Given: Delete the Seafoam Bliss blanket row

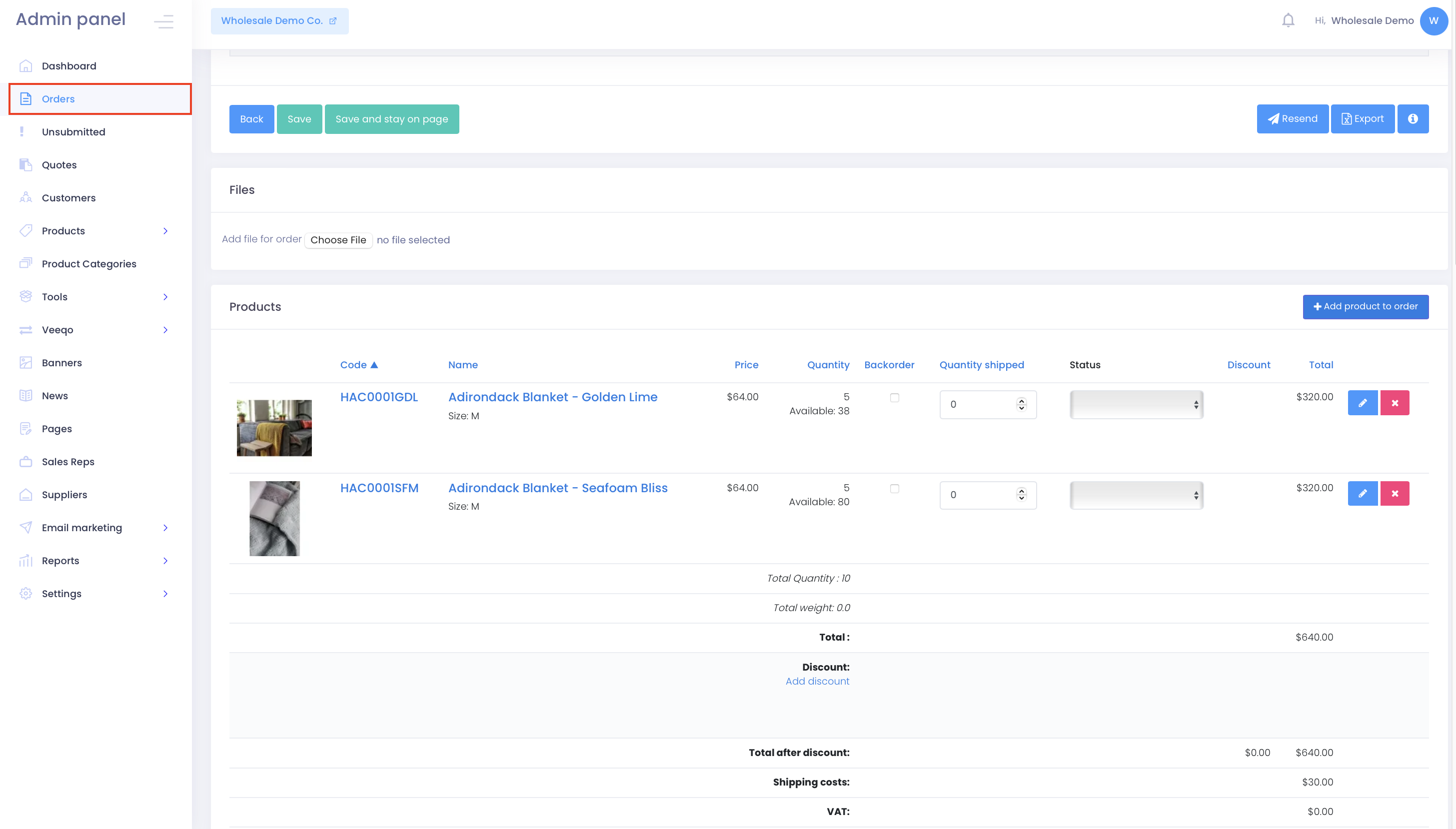Looking at the screenshot, I should coord(1394,493).
